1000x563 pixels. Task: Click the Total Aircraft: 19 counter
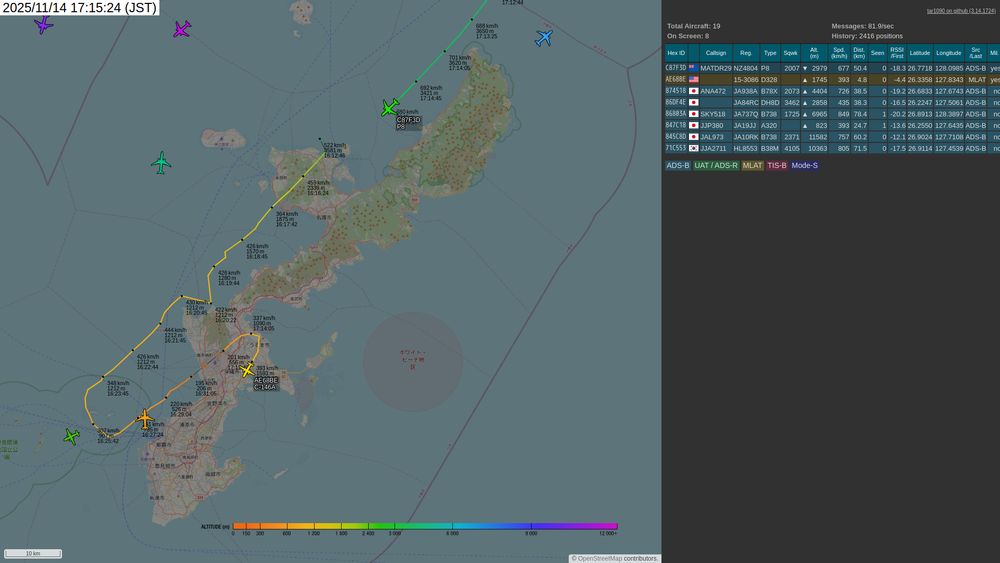[x=693, y=26]
